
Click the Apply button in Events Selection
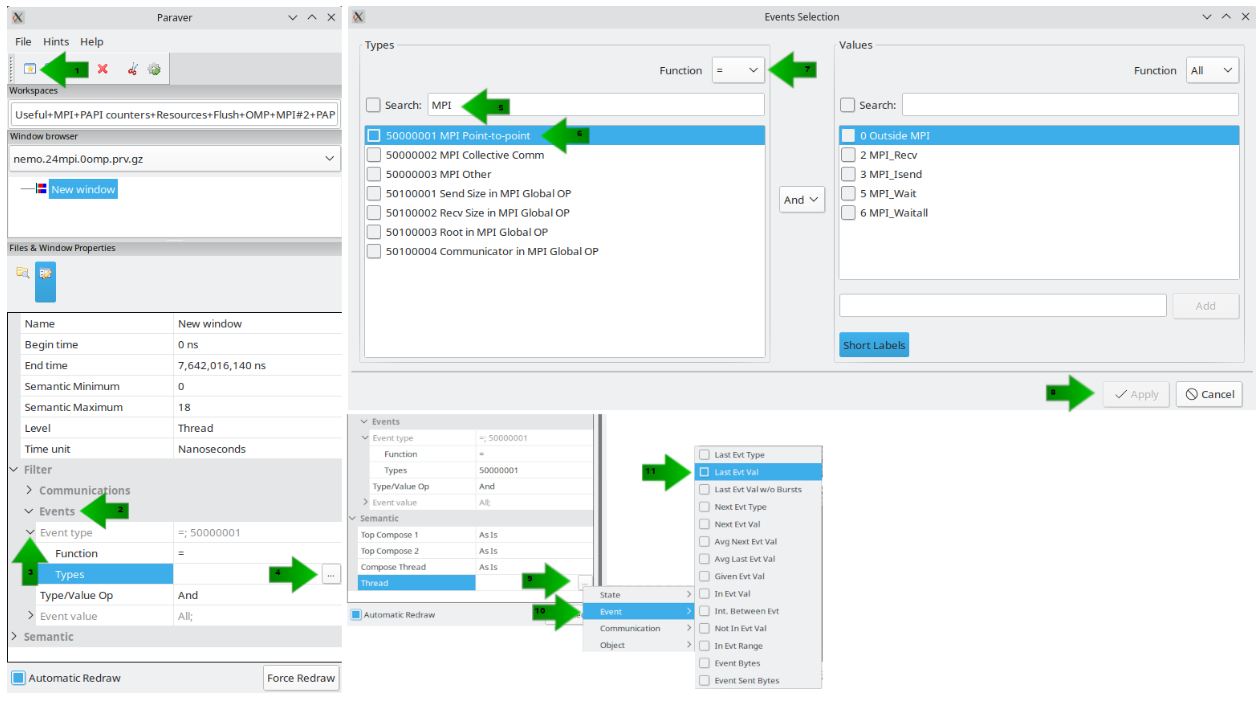click(1136, 394)
